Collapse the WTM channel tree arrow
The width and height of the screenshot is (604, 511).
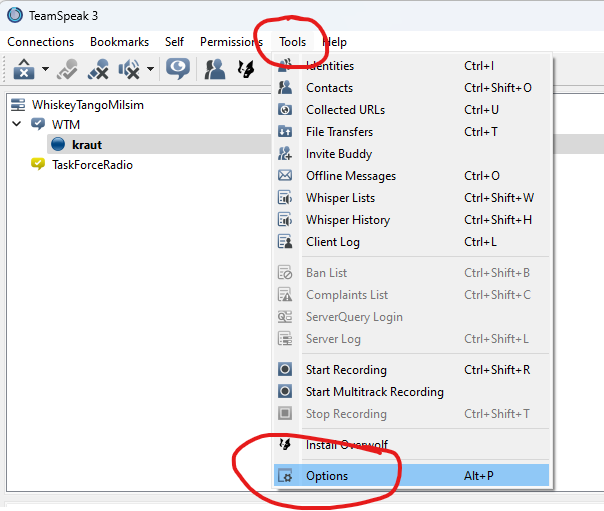coord(17,124)
